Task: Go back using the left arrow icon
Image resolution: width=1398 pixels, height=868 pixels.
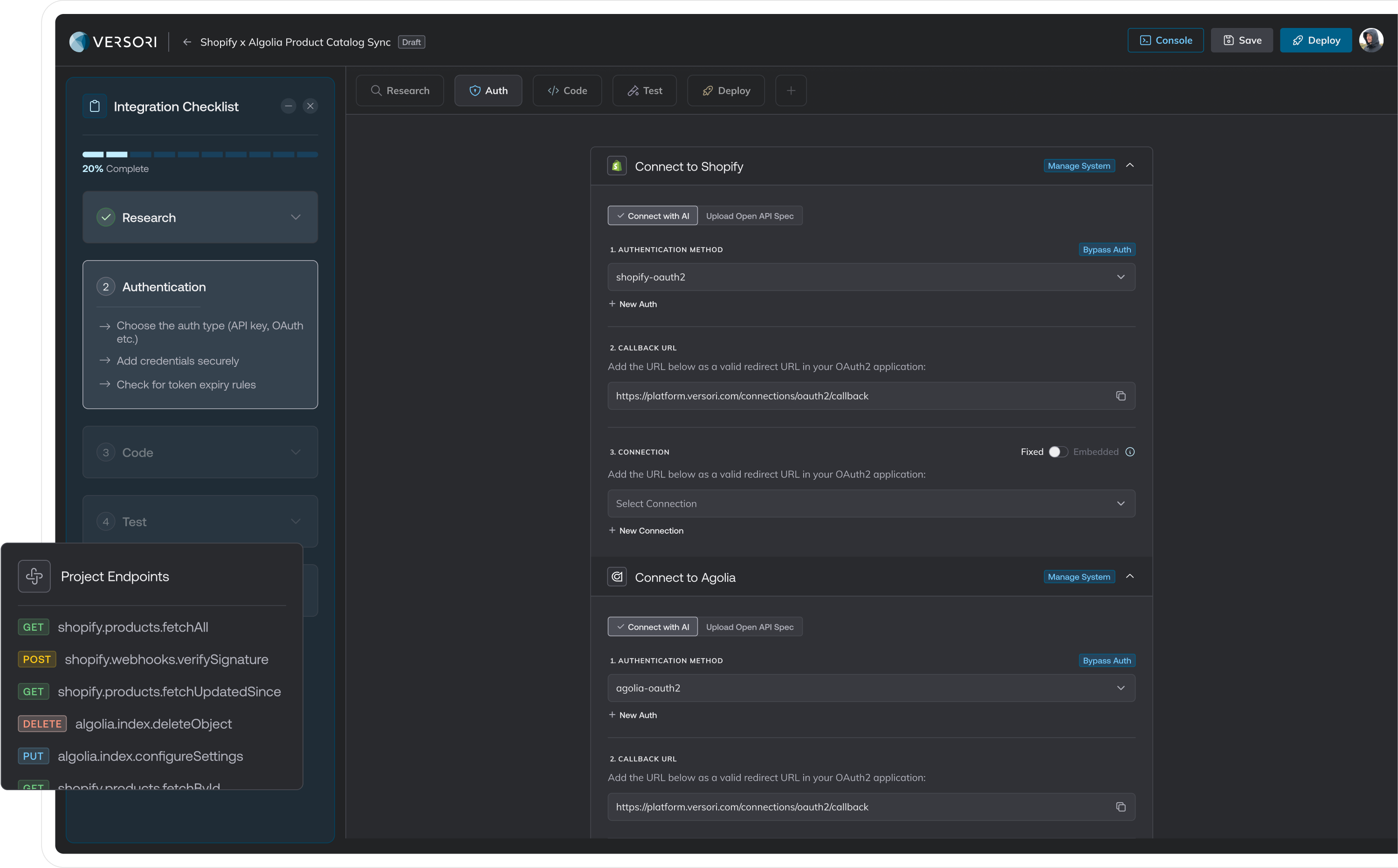Action: click(186, 42)
